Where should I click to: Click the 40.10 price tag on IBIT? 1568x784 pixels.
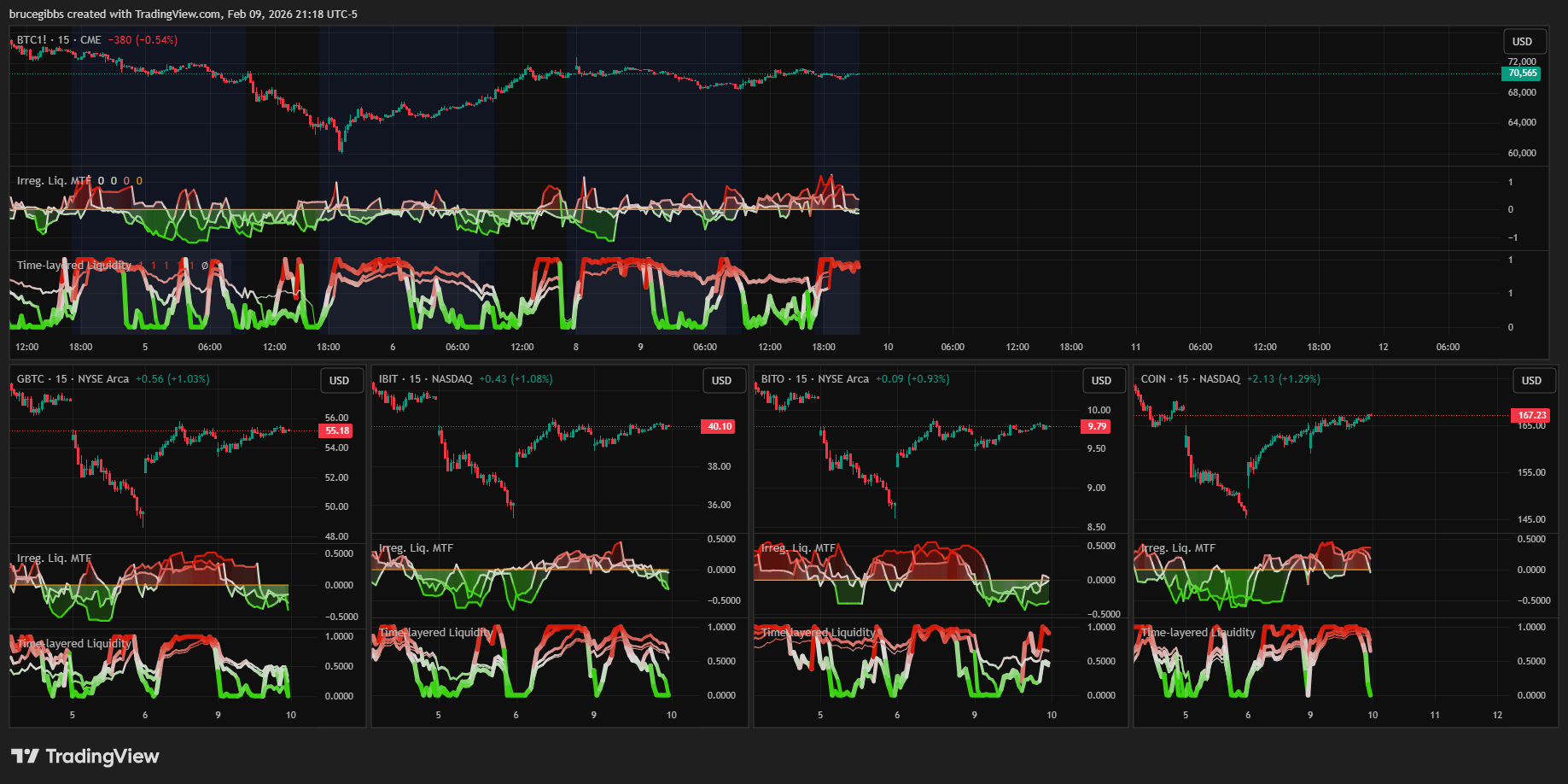tap(719, 426)
